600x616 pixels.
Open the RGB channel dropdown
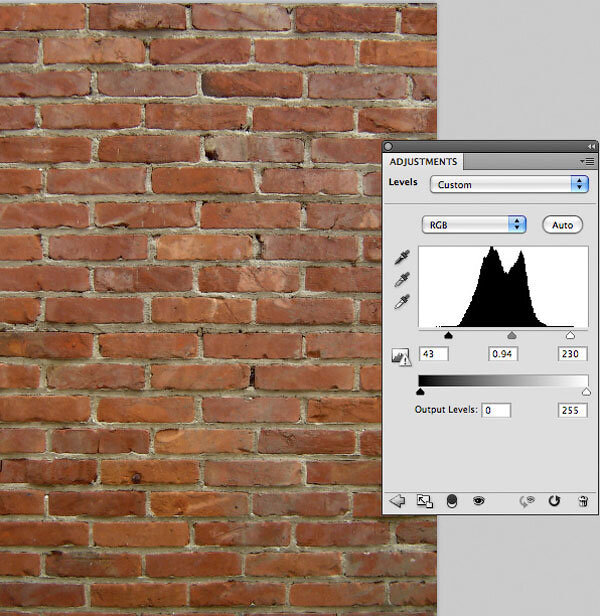[x=474, y=225]
